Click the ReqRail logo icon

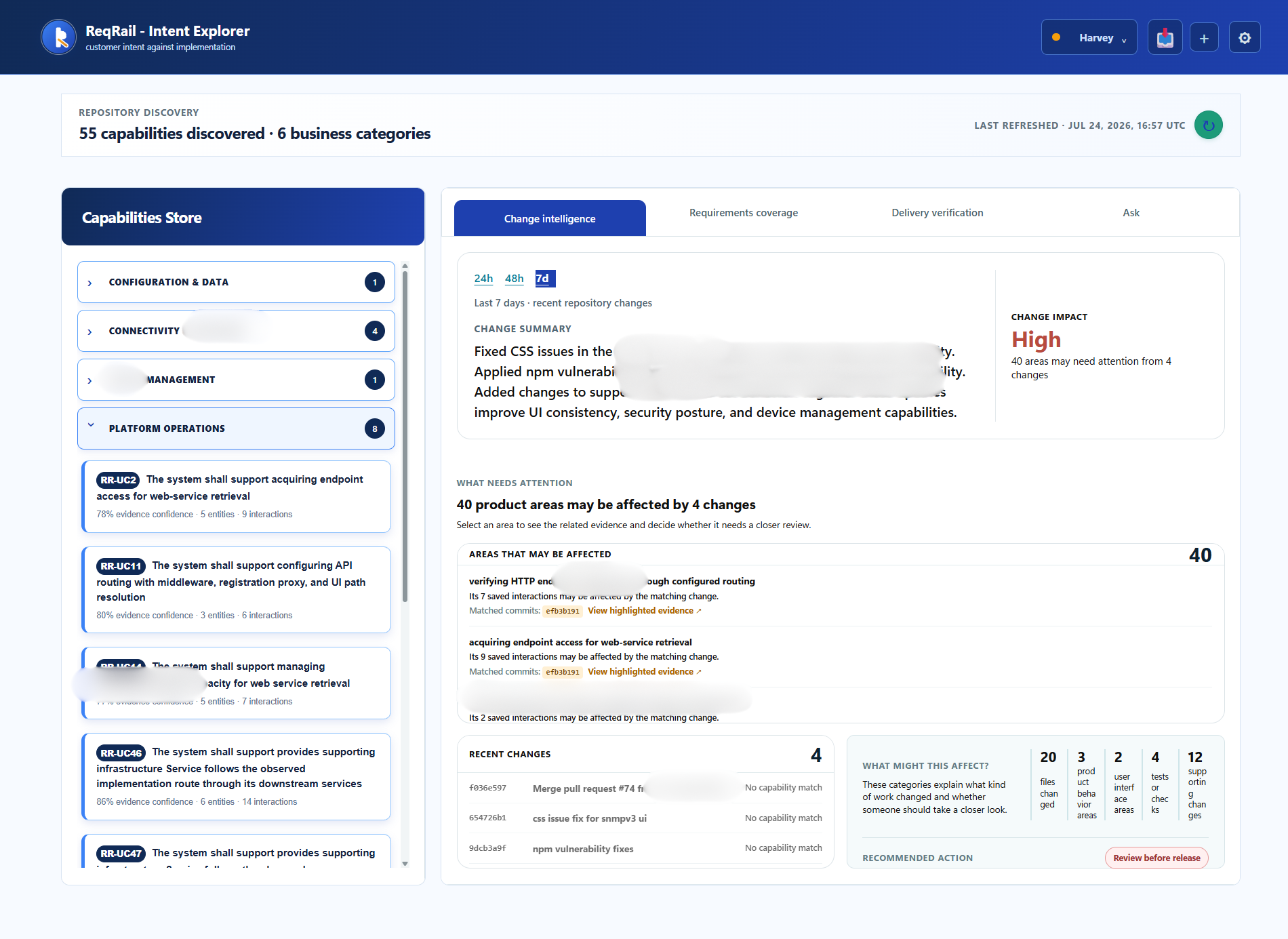(59, 37)
